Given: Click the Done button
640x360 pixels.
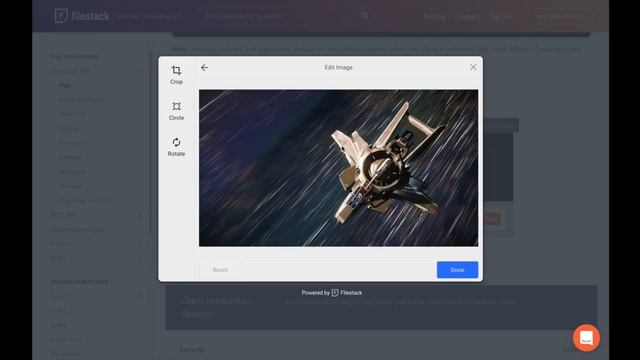Looking at the screenshot, I should click(x=457, y=270).
